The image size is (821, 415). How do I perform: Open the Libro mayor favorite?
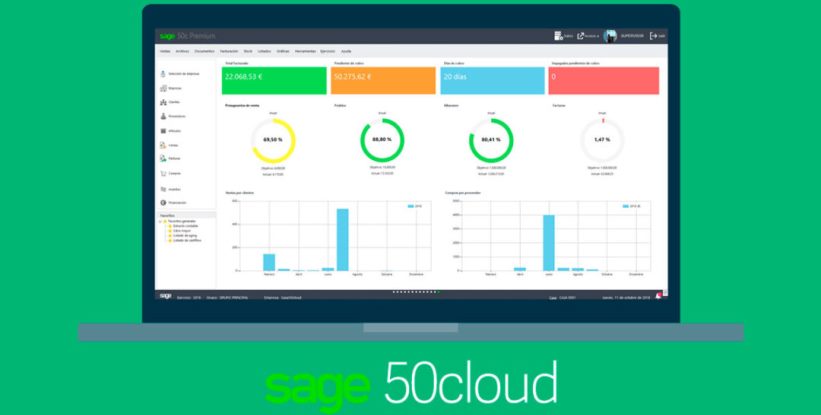point(179,231)
